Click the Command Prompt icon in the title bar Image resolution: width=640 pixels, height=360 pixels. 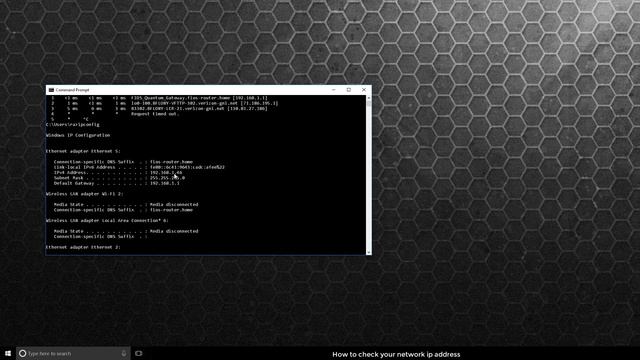(x=51, y=90)
